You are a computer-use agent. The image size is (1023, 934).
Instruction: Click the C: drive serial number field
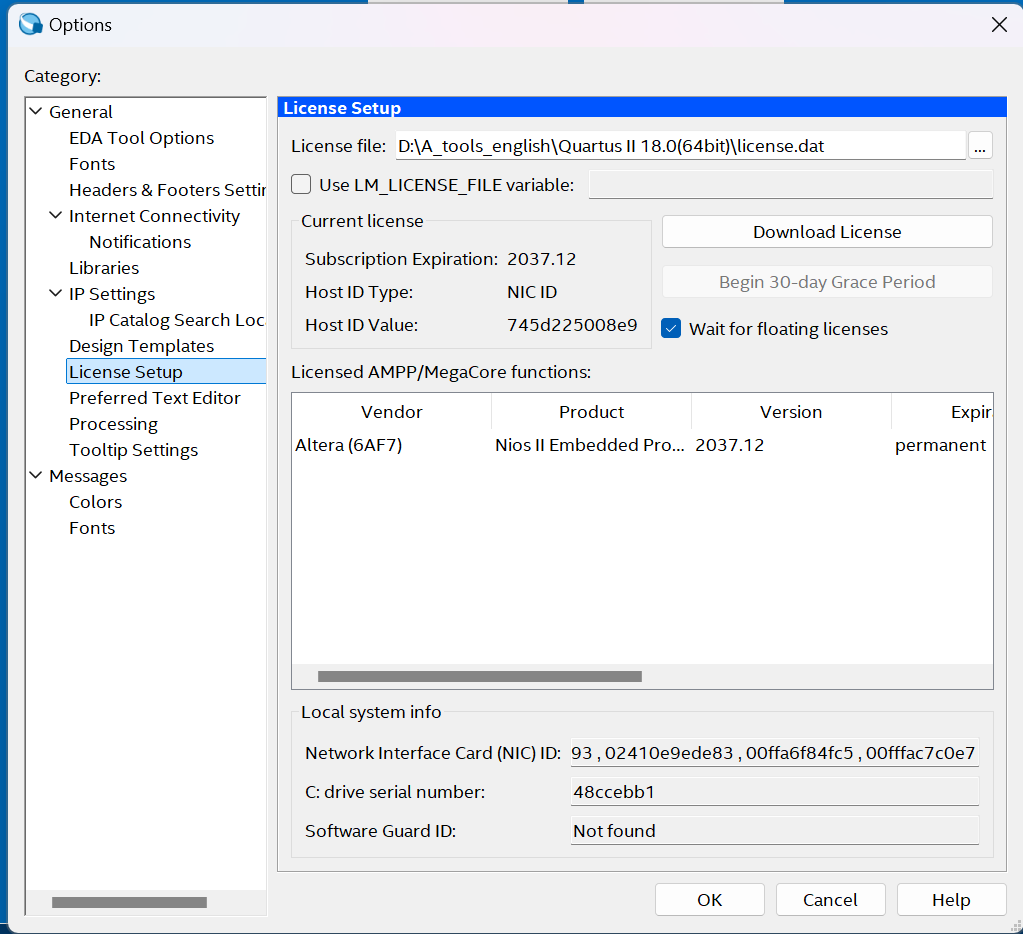(774, 792)
